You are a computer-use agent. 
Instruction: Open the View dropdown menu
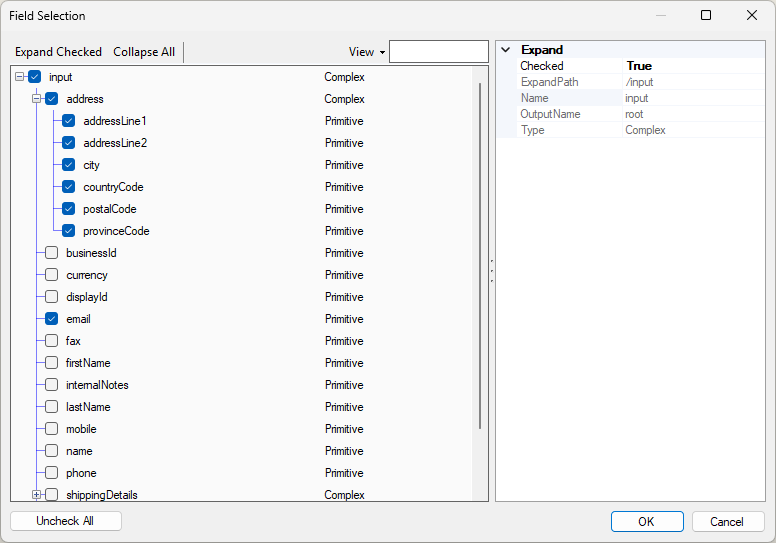pos(367,52)
